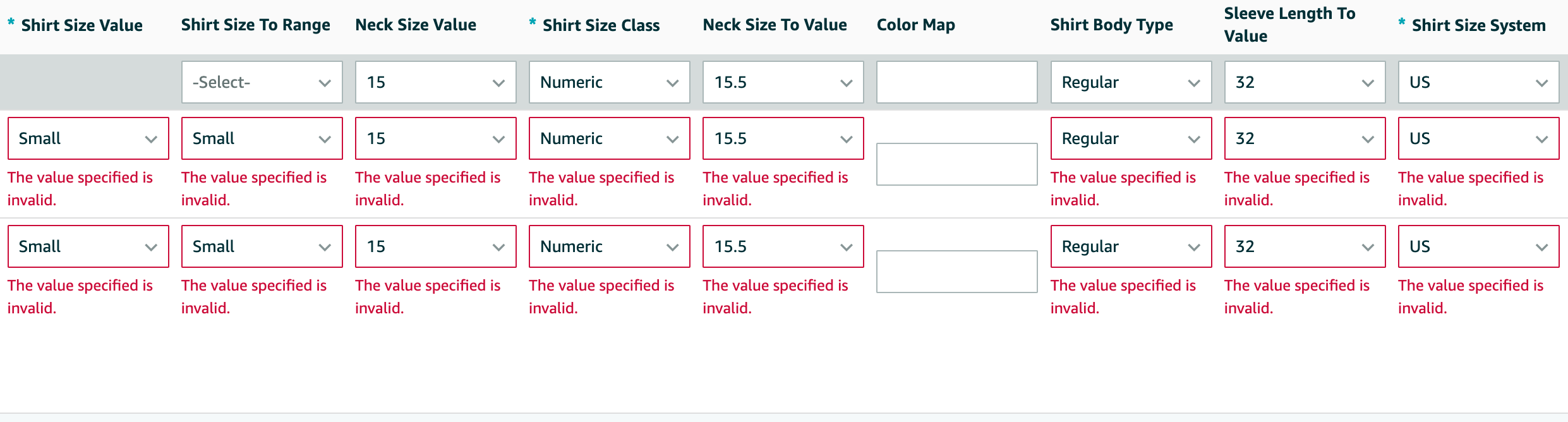Screen dimensions: 1568x422
Task: Open header row Shirt Size Class Numeric dropdown
Action: 609,82
